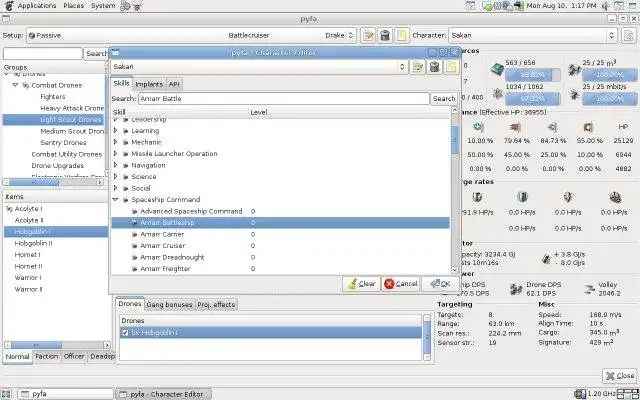Open the character editor icon right of Sakari
The image size is (640, 400).
click(x=629, y=36)
